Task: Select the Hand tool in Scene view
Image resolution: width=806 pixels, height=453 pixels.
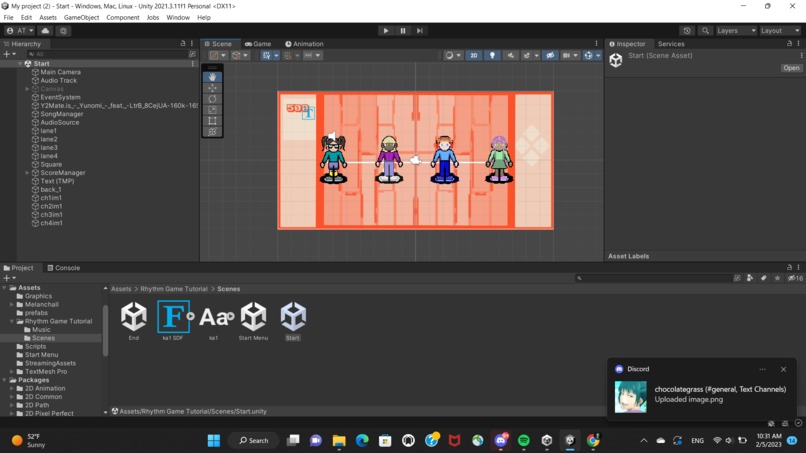Action: click(x=212, y=77)
